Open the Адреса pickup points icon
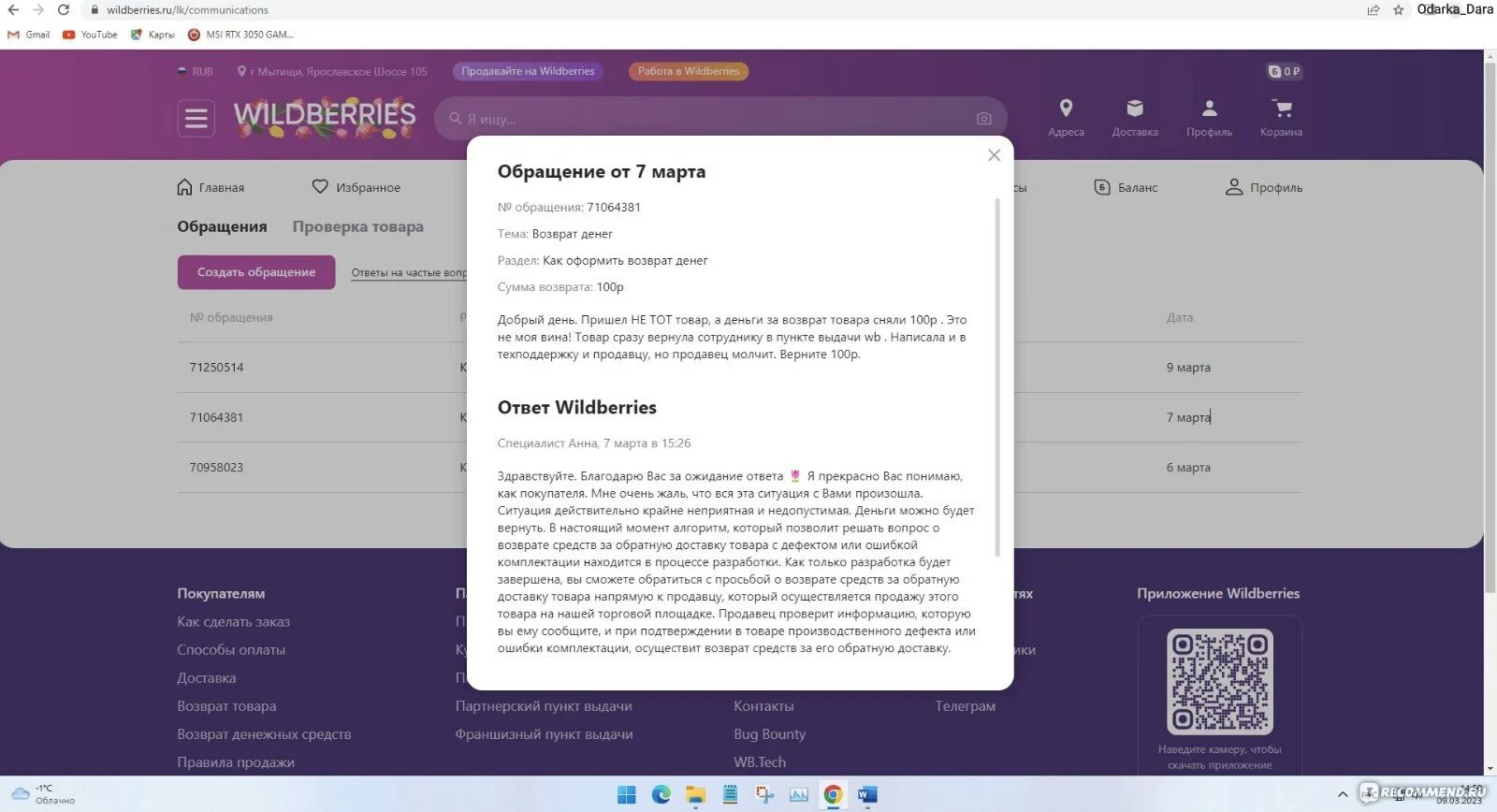 click(x=1066, y=118)
